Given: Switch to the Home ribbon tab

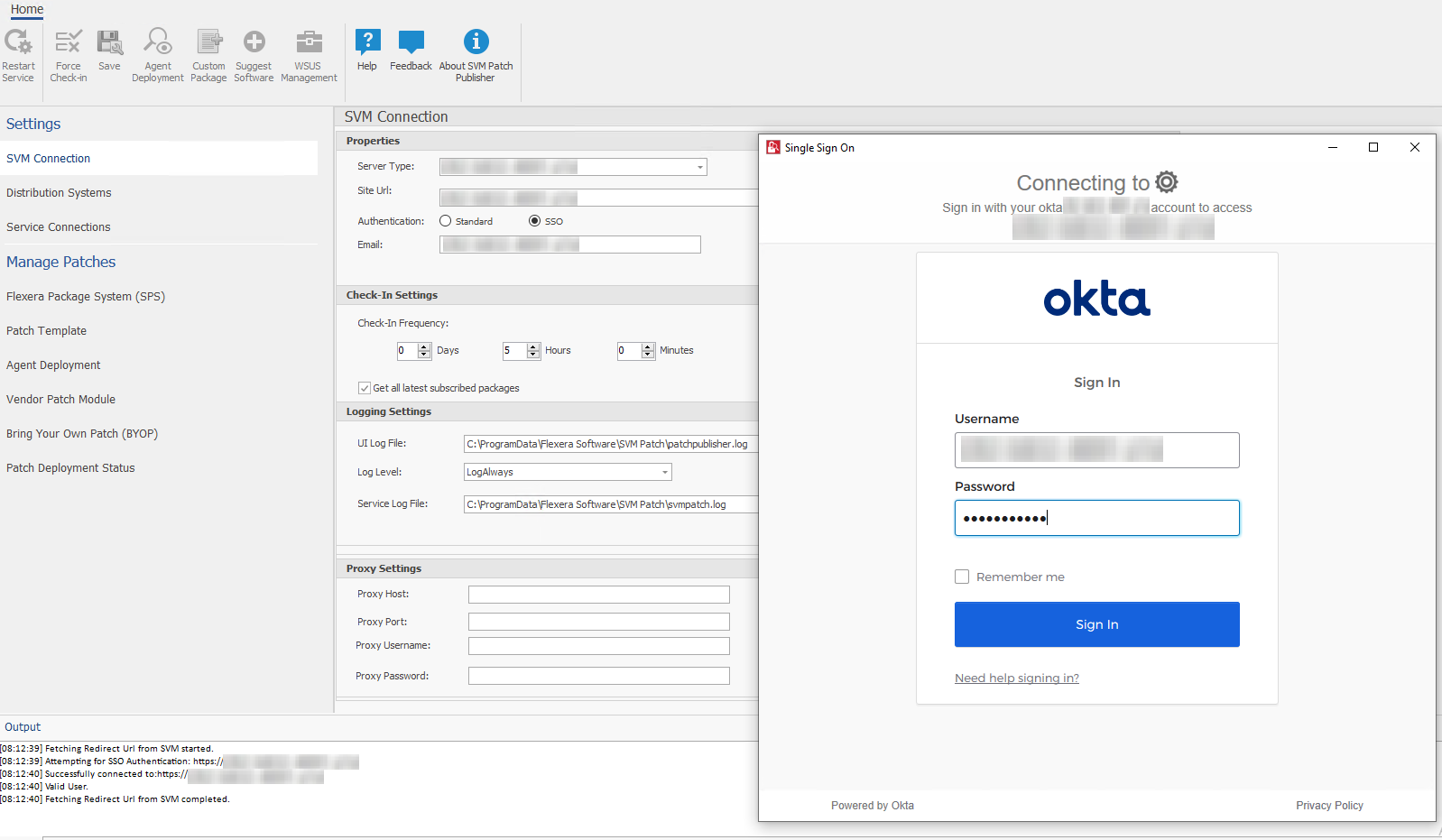Looking at the screenshot, I should (x=27, y=9).
